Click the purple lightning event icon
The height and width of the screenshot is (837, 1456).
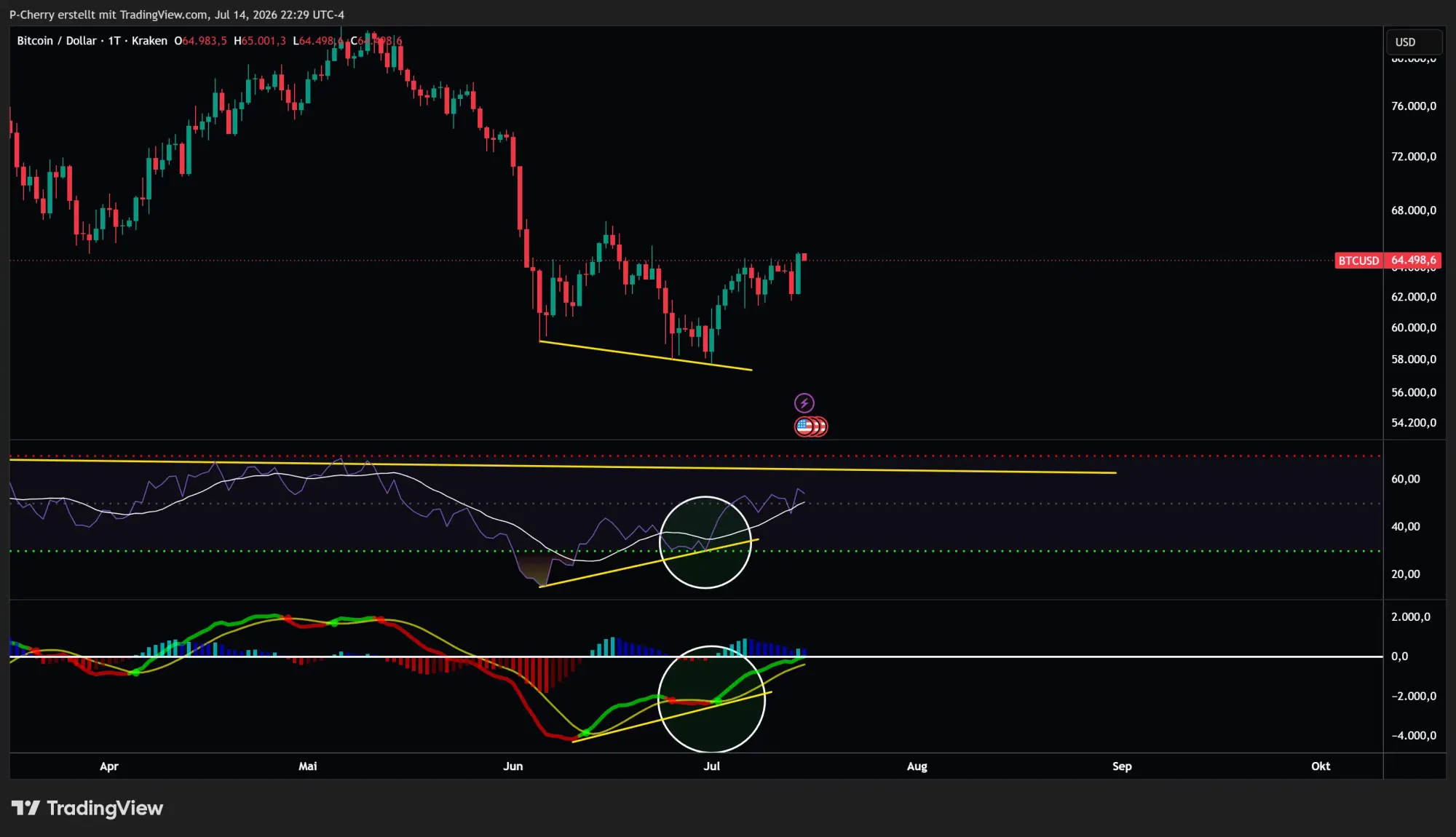(x=804, y=402)
